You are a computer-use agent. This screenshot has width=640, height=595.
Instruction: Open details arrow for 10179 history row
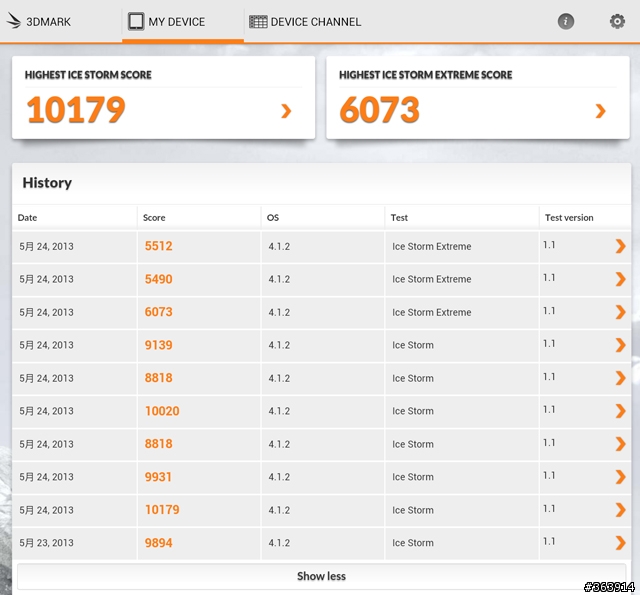(620, 510)
